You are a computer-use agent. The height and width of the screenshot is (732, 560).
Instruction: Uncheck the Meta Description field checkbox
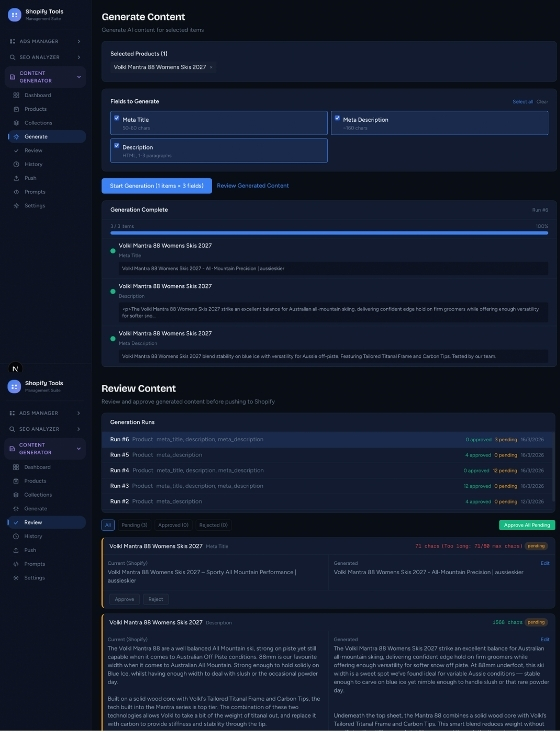click(x=337, y=118)
